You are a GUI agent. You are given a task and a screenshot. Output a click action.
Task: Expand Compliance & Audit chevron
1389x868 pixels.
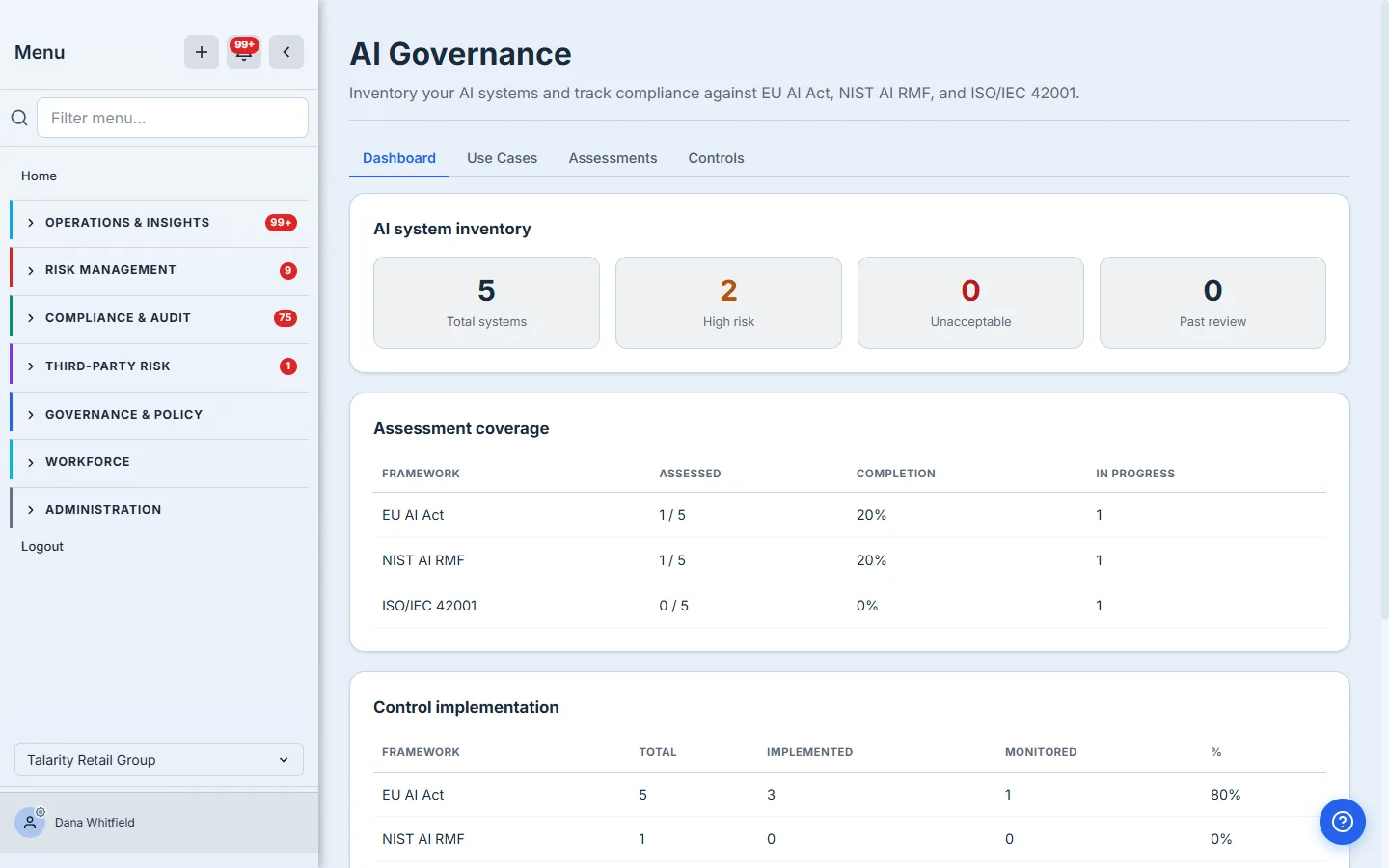tap(31, 318)
